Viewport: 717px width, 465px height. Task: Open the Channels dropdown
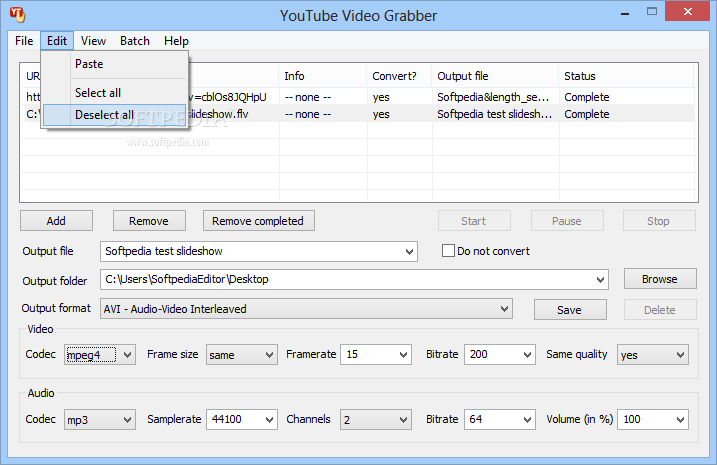(376, 420)
